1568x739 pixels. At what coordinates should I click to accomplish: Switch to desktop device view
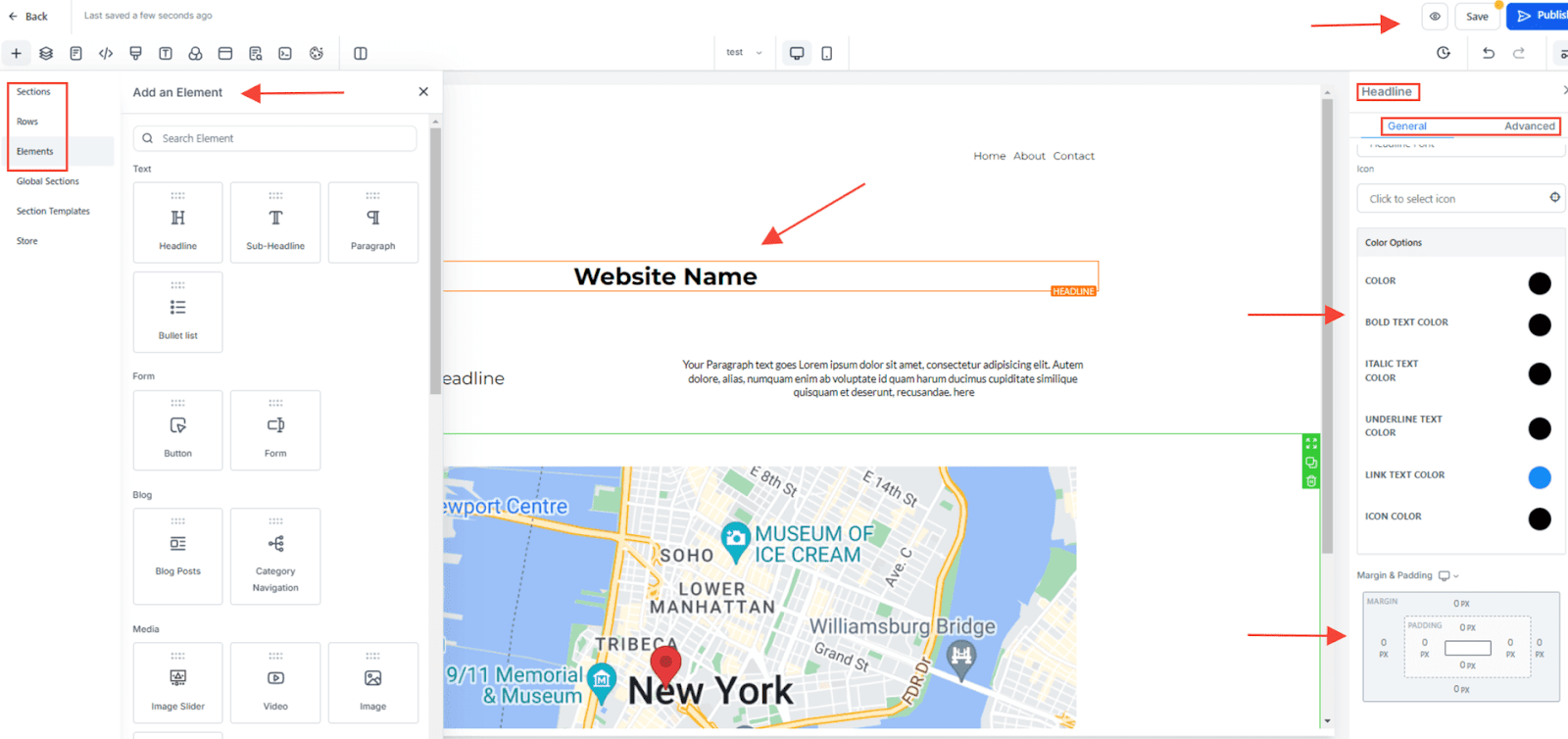coord(797,54)
